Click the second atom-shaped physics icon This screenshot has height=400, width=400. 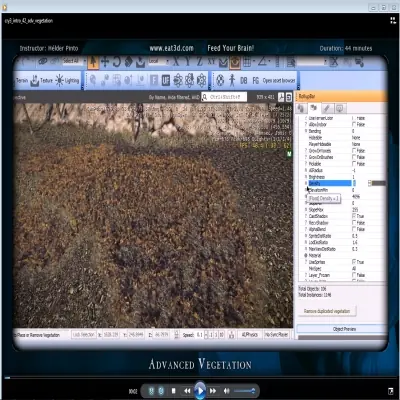pyautogui.click(x=190, y=80)
